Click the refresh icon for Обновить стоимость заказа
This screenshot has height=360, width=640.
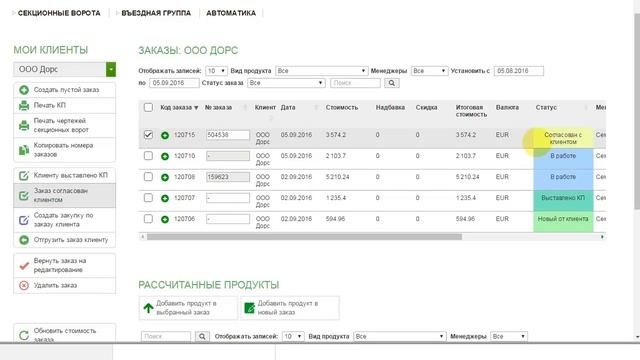24,336
